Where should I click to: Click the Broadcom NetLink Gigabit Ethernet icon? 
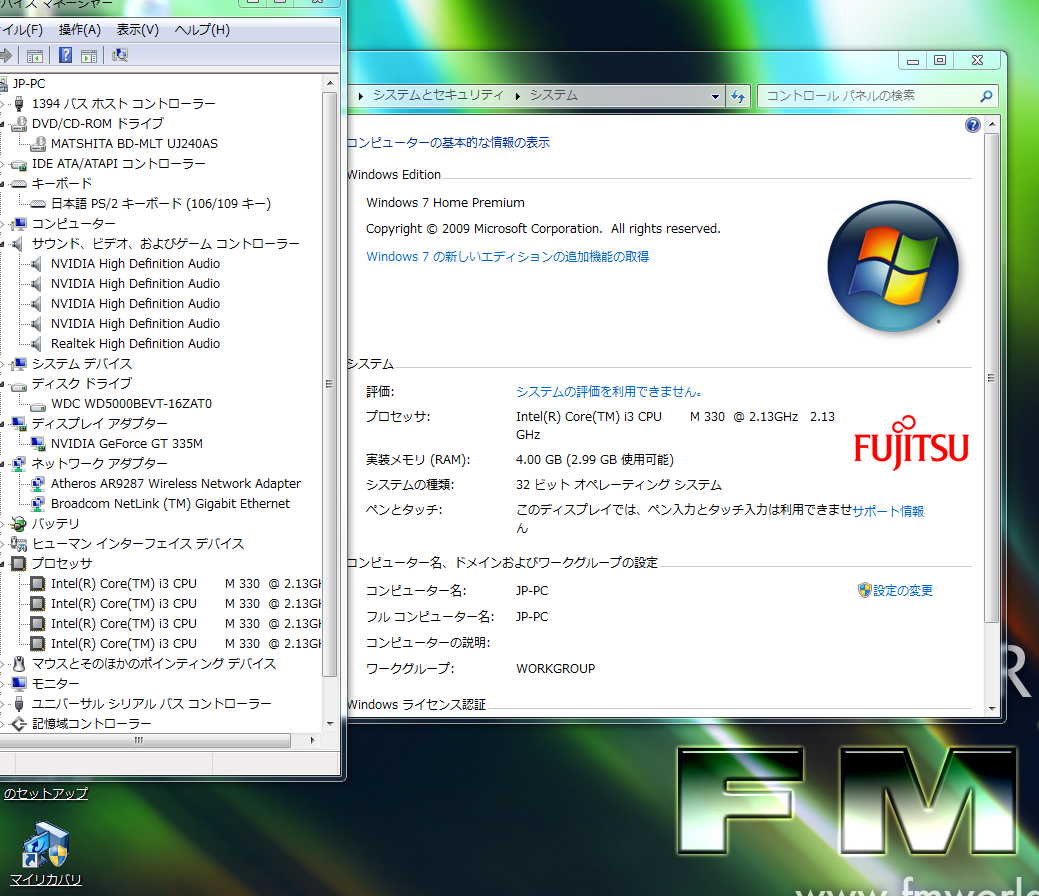click(x=38, y=504)
